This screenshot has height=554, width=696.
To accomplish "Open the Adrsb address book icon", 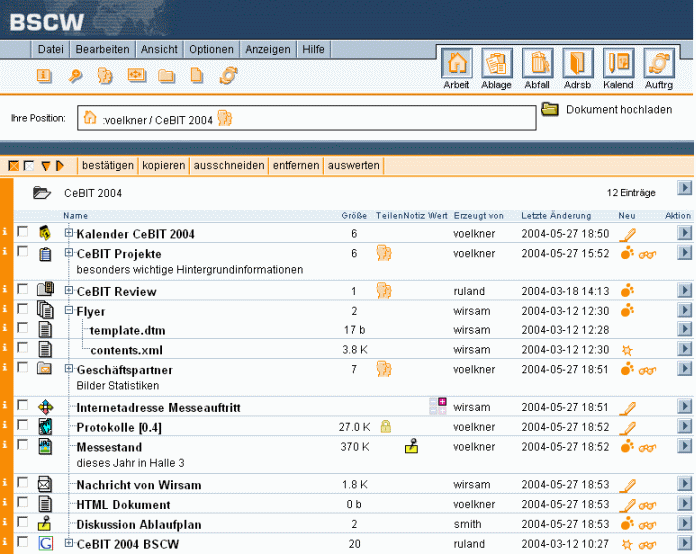I will click(x=578, y=64).
